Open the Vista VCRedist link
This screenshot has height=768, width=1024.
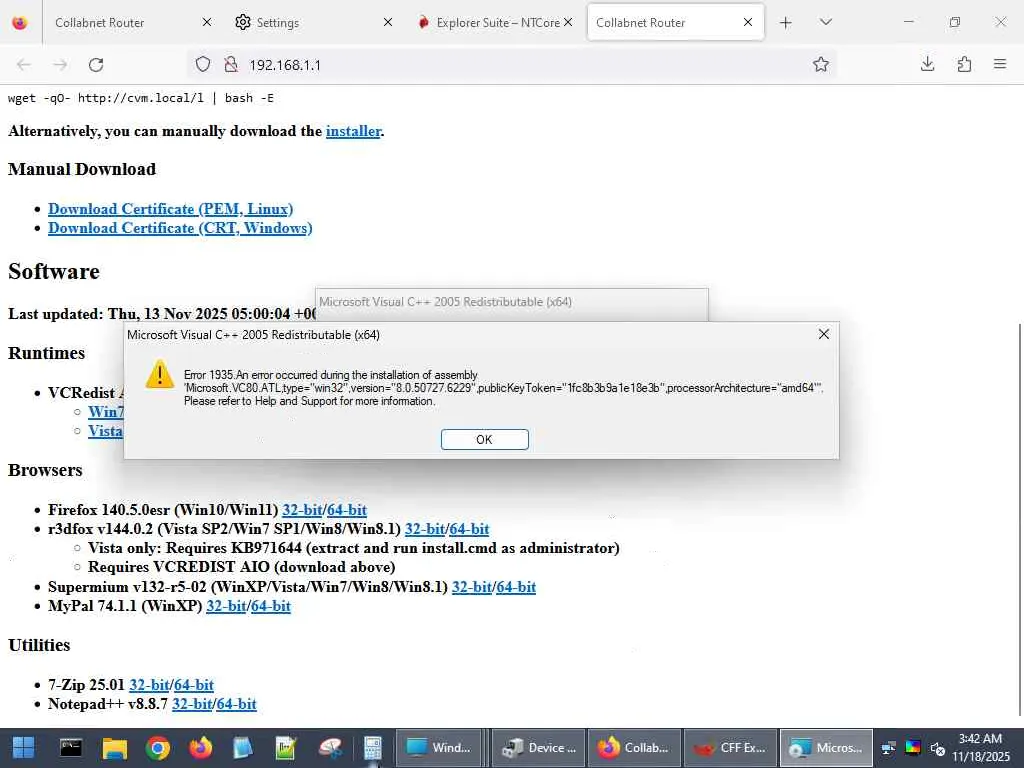[105, 431]
